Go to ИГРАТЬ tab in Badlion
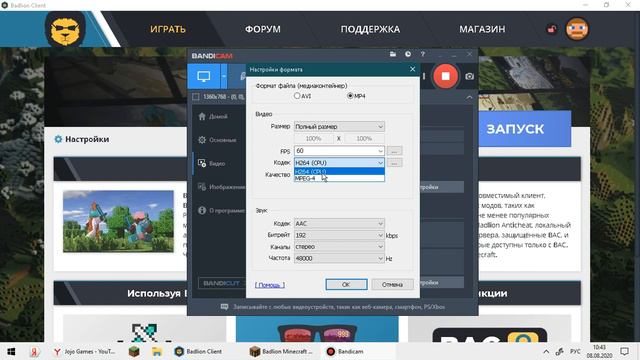640x360 pixels. click(x=168, y=29)
